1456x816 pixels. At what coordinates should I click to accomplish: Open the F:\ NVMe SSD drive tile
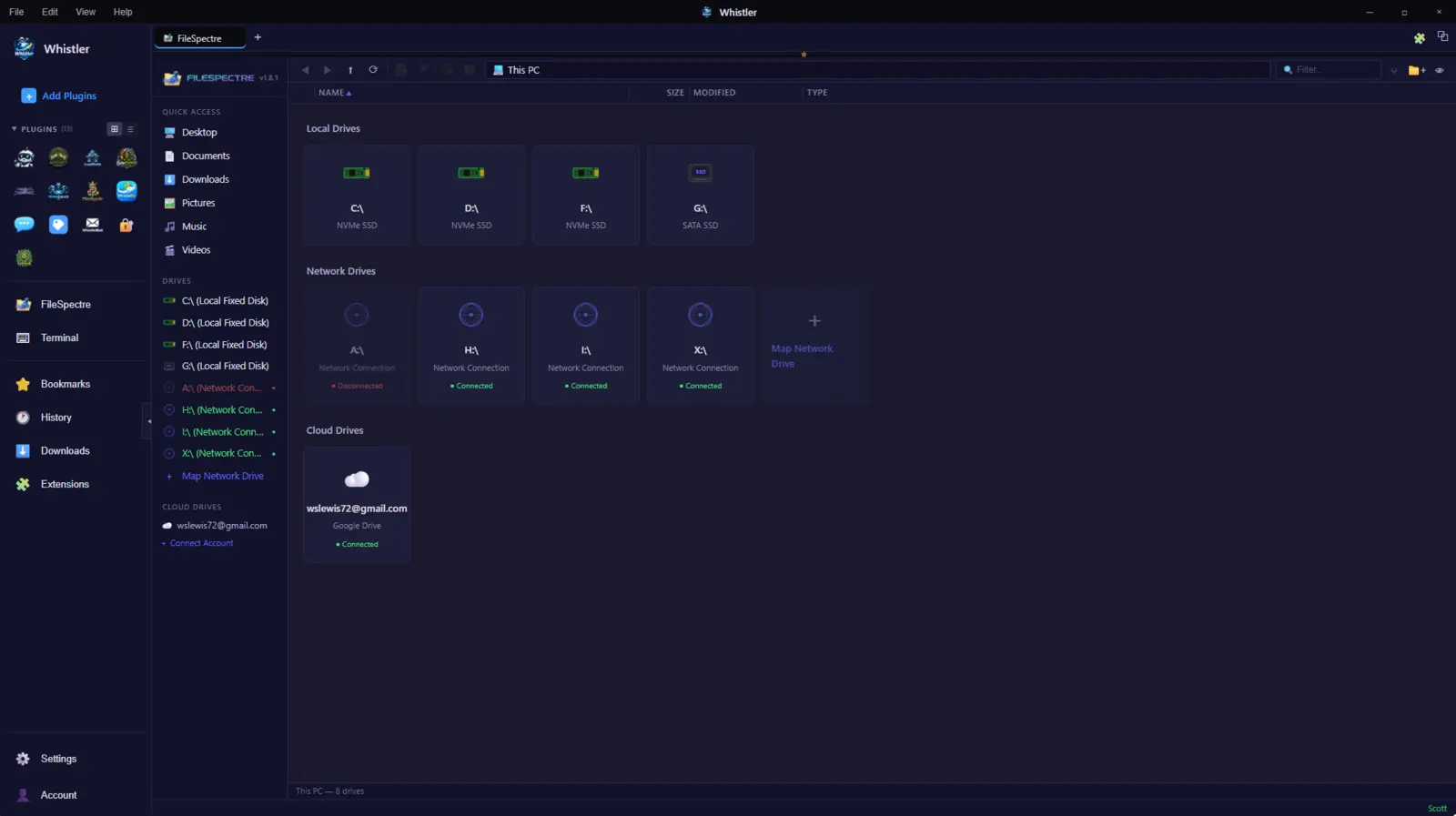586,195
